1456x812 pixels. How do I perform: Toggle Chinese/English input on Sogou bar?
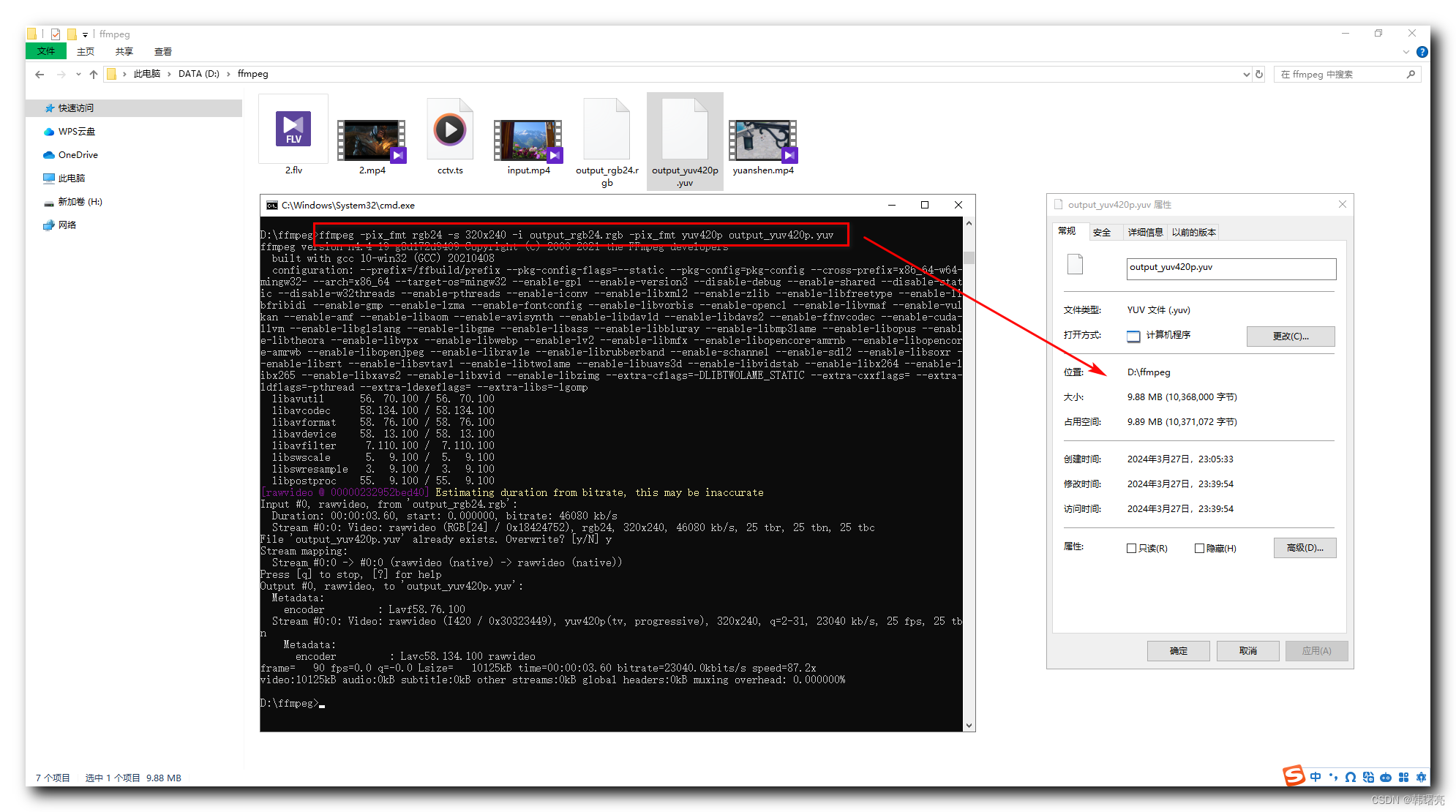tap(1316, 777)
